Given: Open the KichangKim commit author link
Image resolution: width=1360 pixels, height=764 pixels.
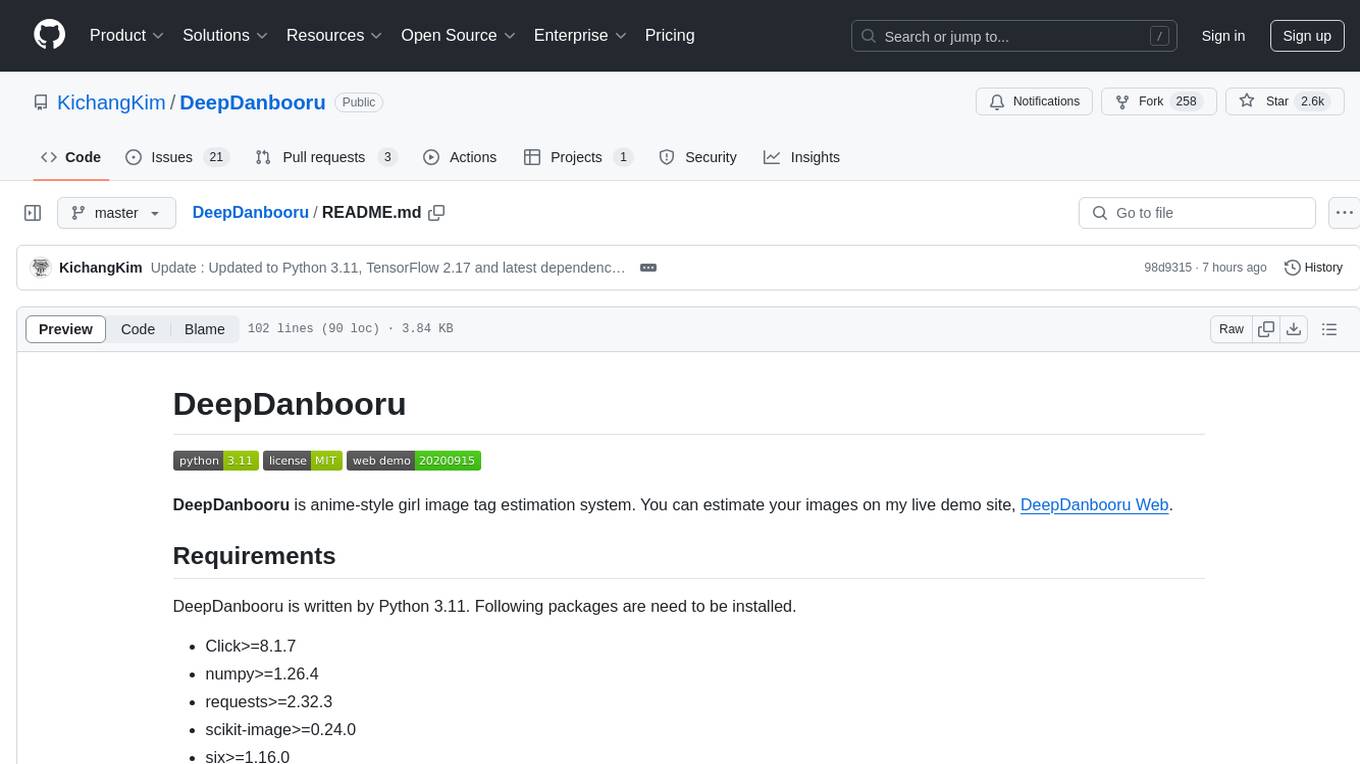Looking at the screenshot, I should point(100,267).
